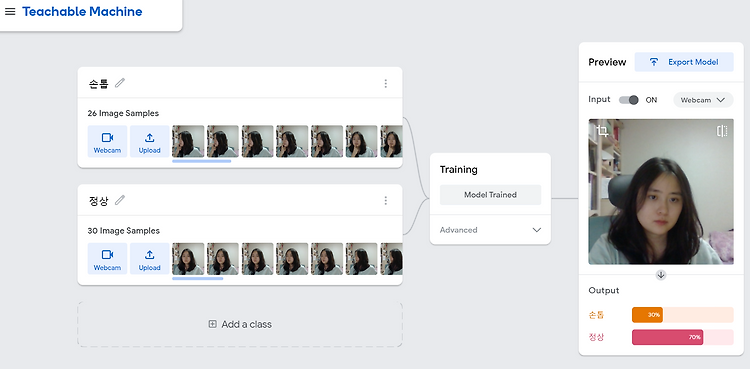Click the 정상 samples scrollbar
The height and width of the screenshot is (369, 750).
click(x=198, y=279)
